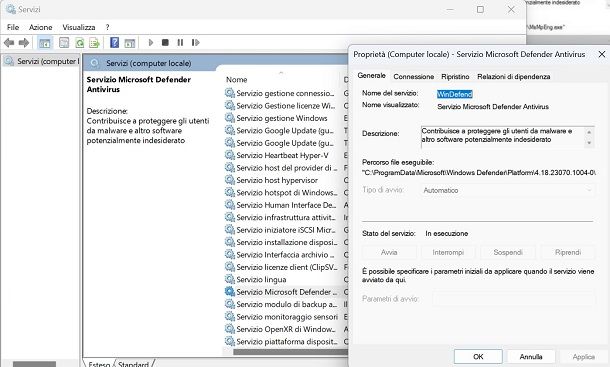Switch to the Standard view tab
610x367 pixels.
tap(133, 364)
